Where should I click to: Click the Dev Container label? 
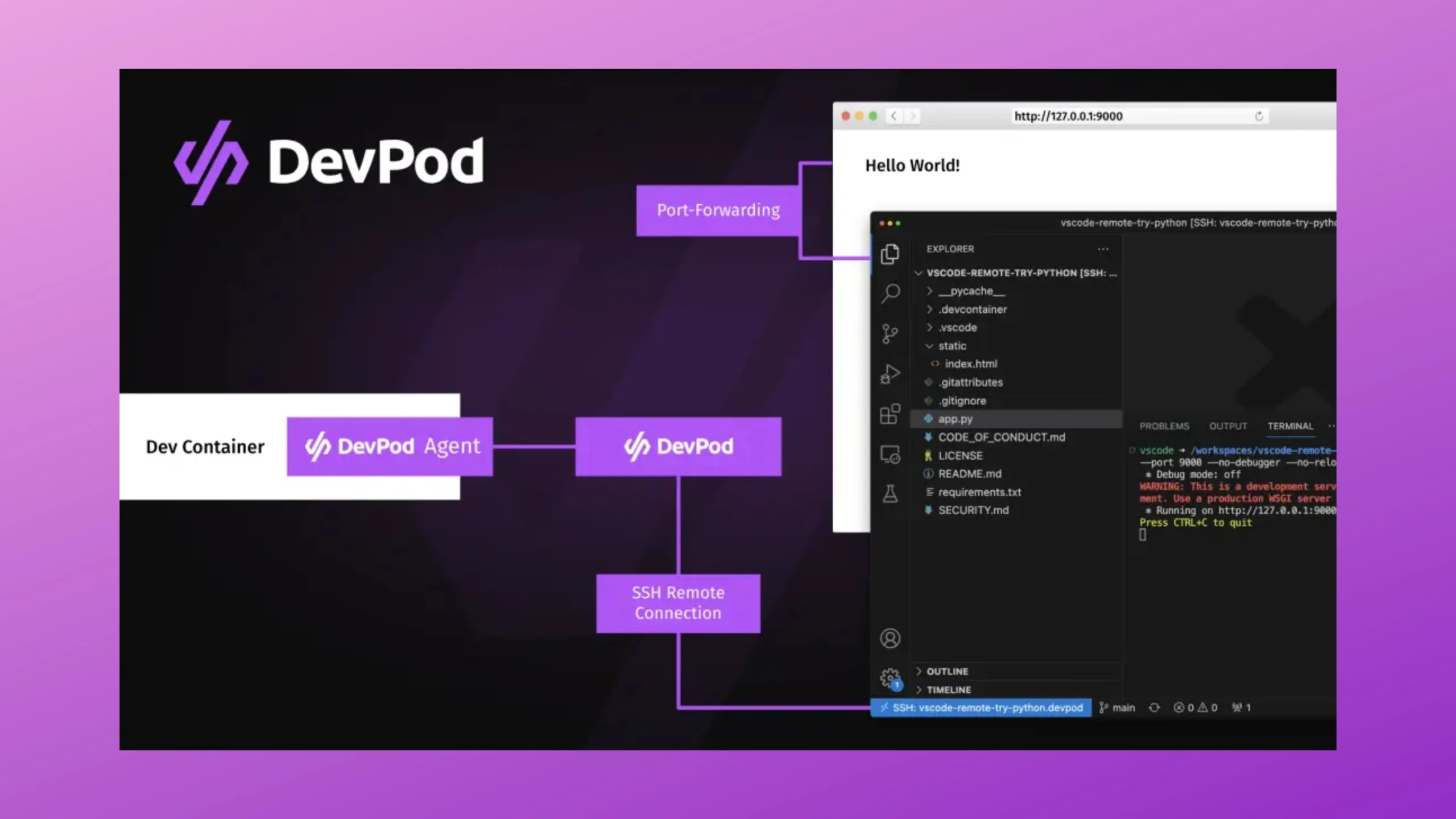click(x=205, y=447)
